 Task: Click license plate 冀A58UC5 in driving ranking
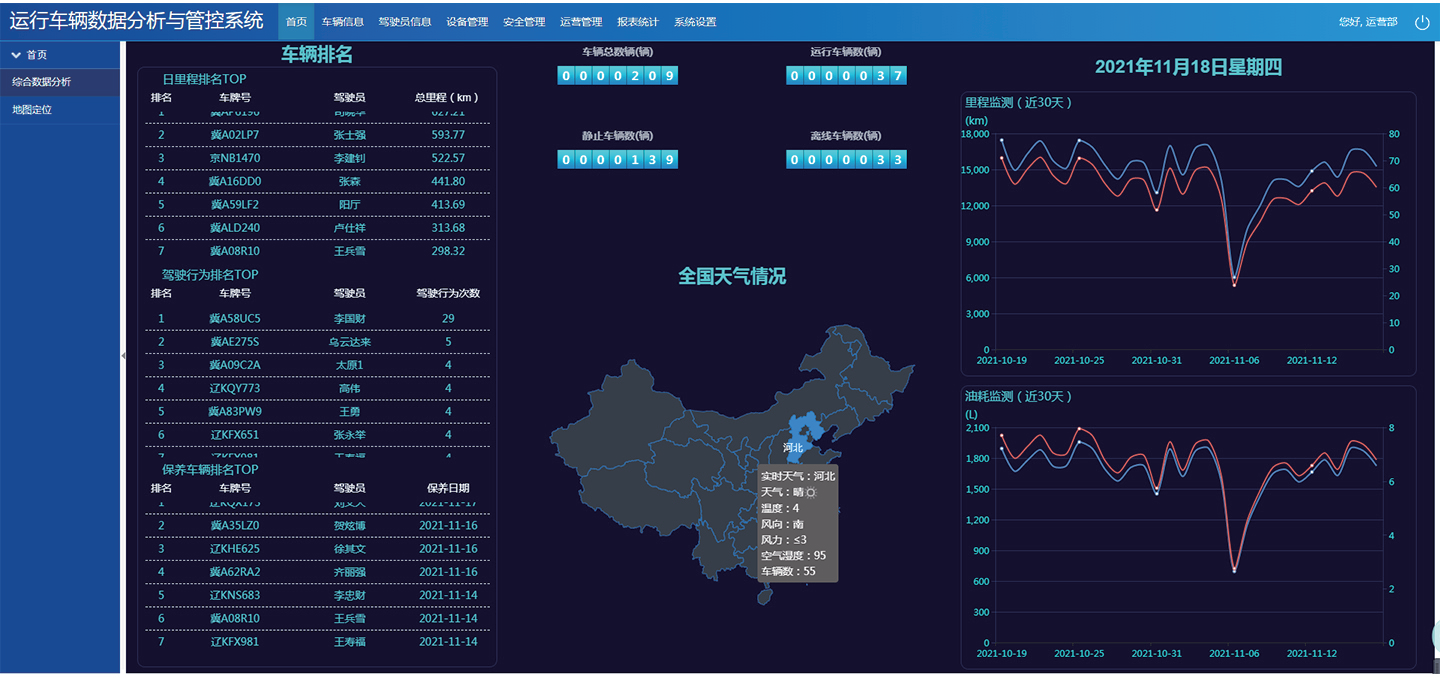click(x=235, y=319)
